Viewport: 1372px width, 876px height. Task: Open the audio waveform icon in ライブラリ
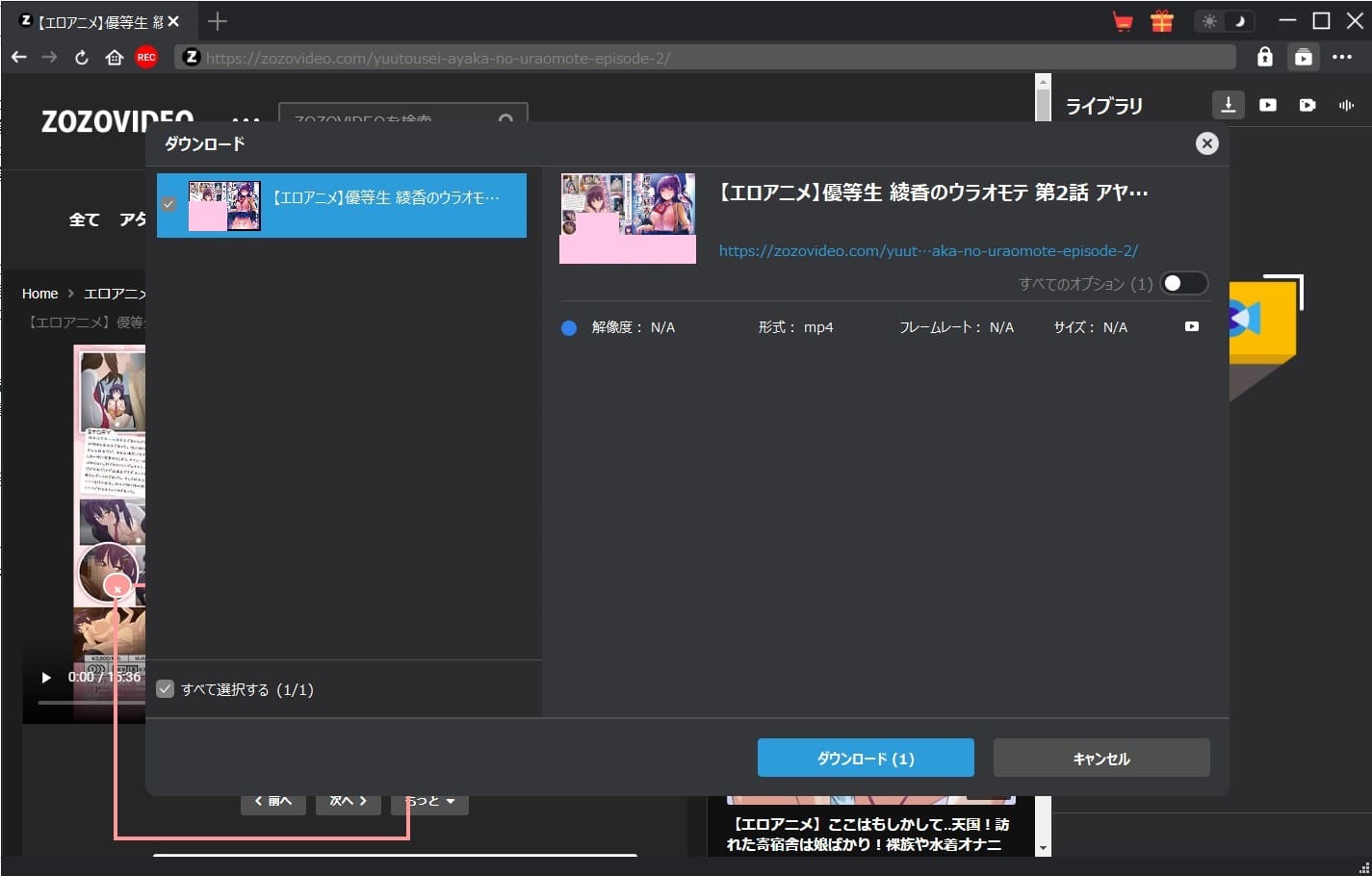point(1346,105)
